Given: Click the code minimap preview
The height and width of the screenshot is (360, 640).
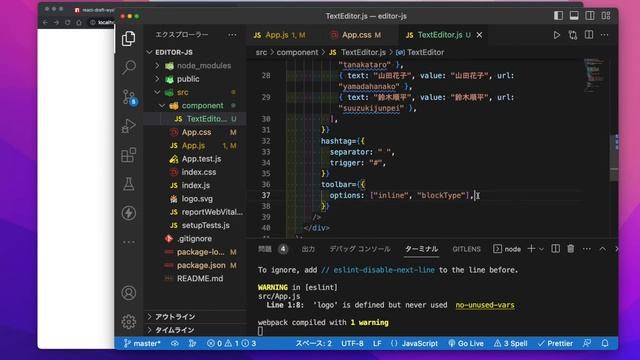Looking at the screenshot, I should (595, 76).
